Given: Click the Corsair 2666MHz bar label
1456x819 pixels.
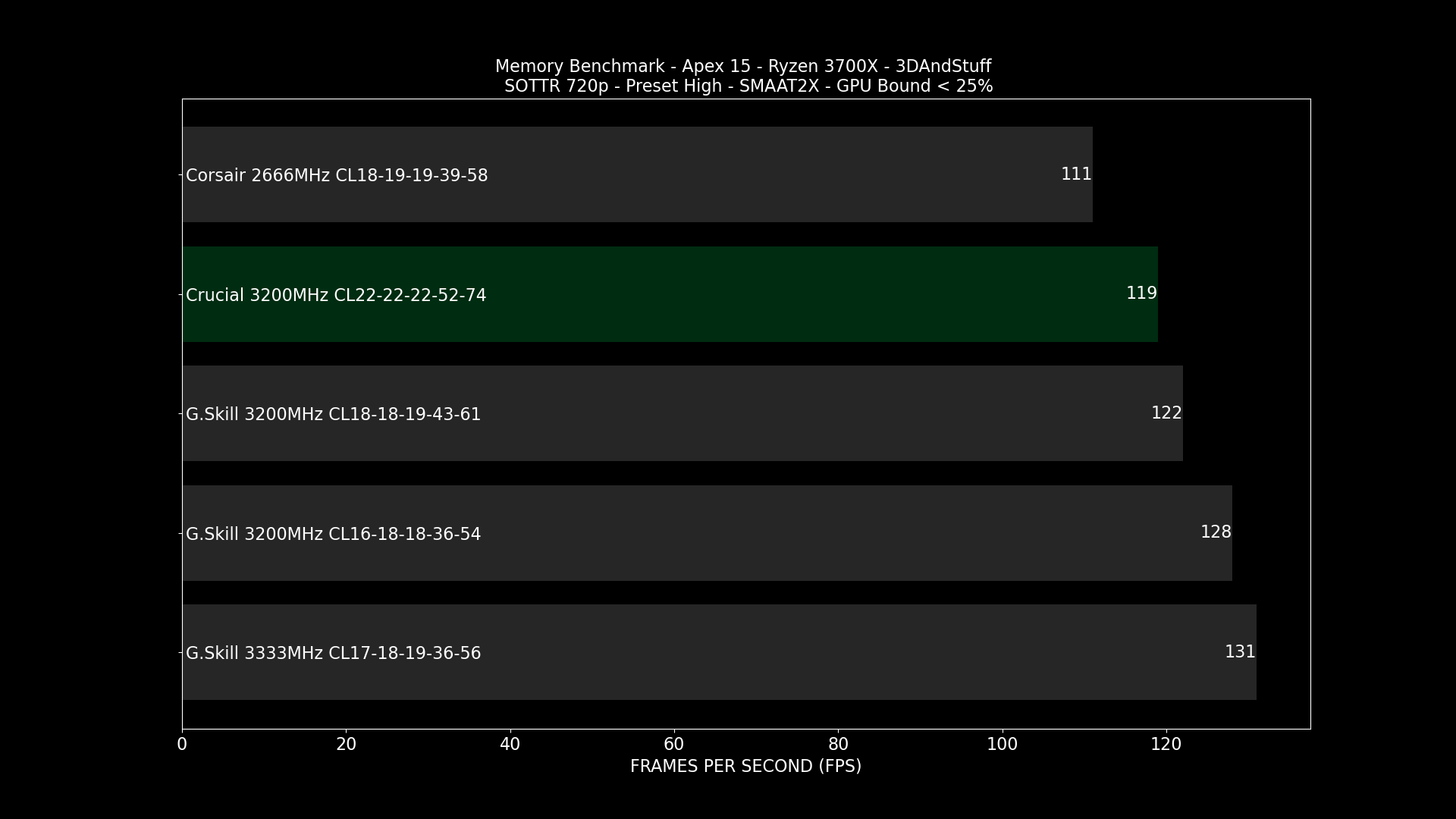Looking at the screenshot, I should coord(337,175).
